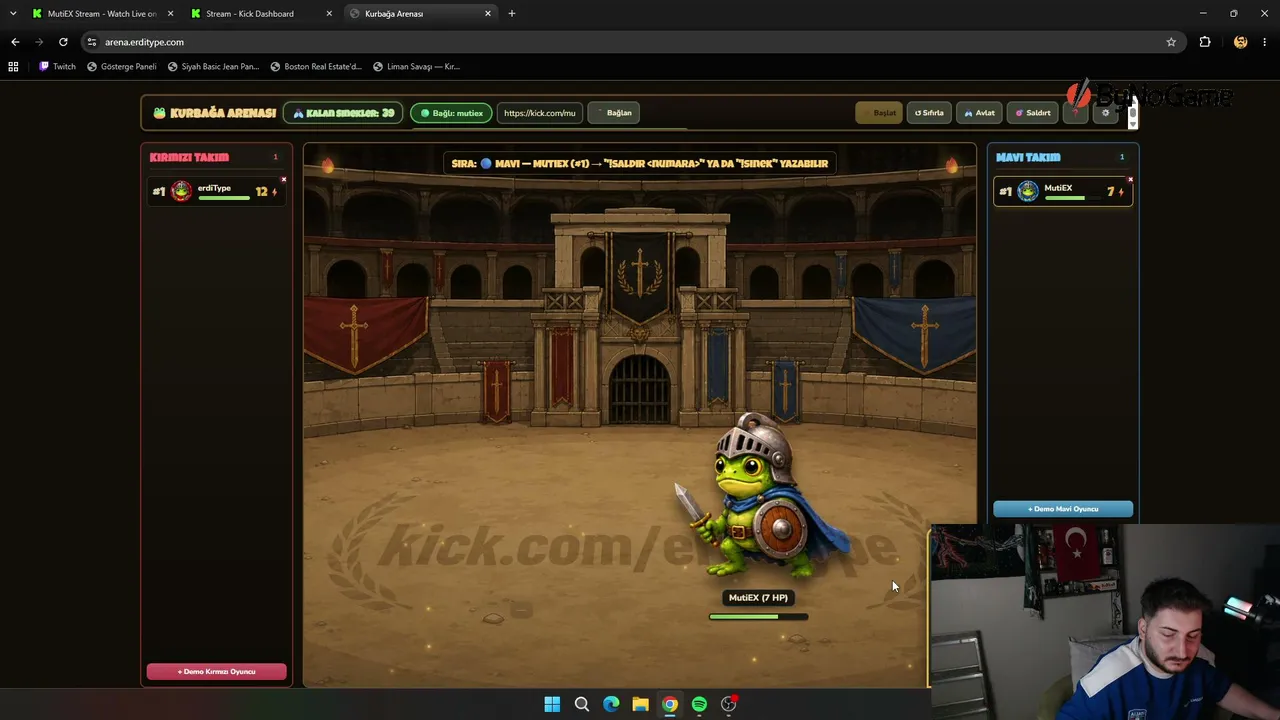Click the Bağlan connect button
The image size is (1280, 720).
[x=613, y=113]
